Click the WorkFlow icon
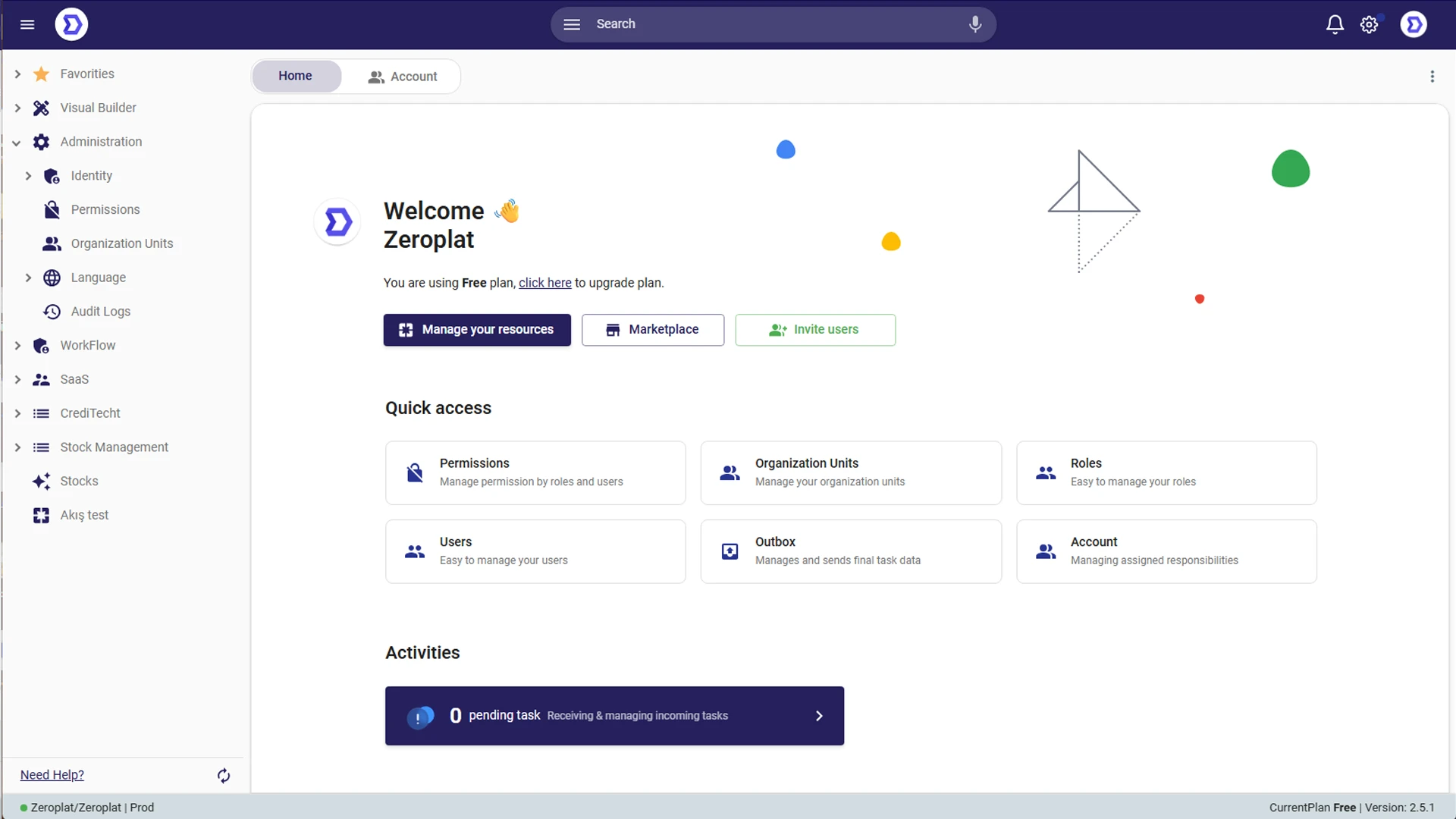The width and height of the screenshot is (1456, 819). [x=41, y=346]
